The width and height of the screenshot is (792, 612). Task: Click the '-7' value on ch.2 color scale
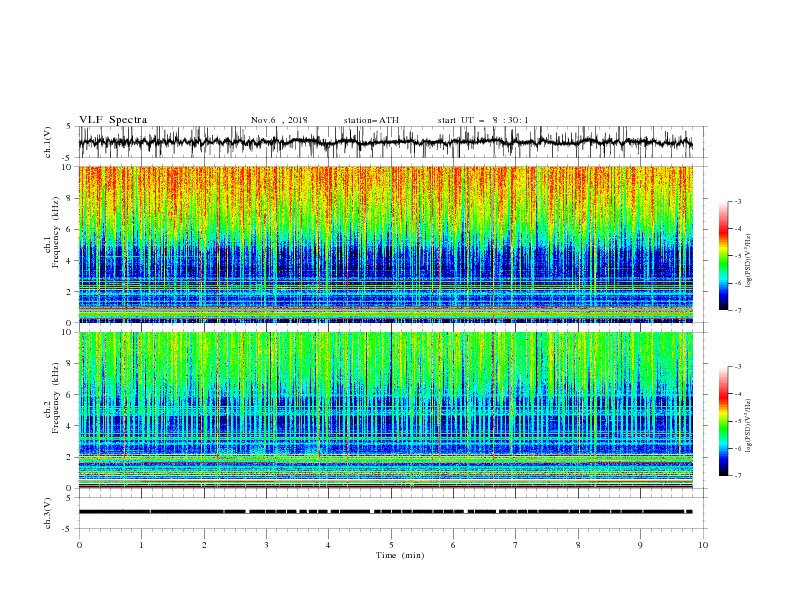tap(737, 476)
